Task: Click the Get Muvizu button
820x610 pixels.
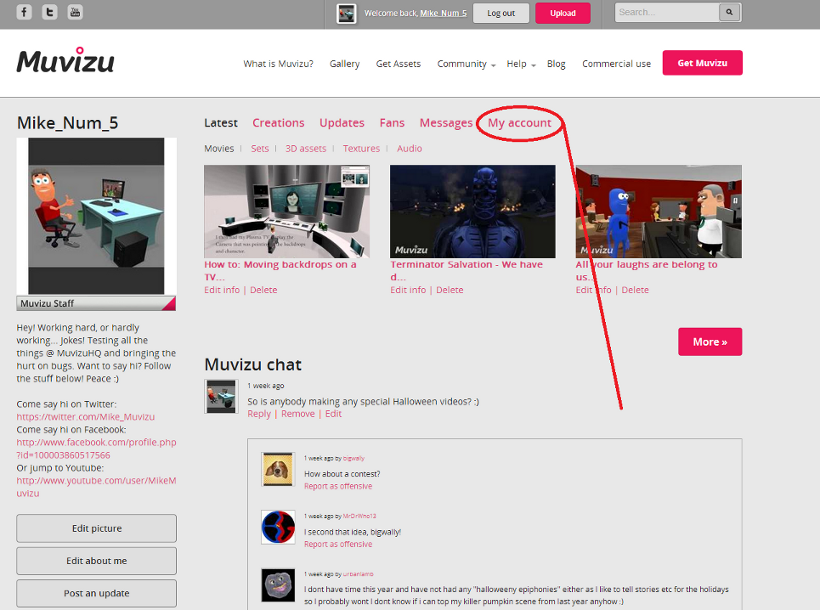Action: pyautogui.click(x=702, y=63)
